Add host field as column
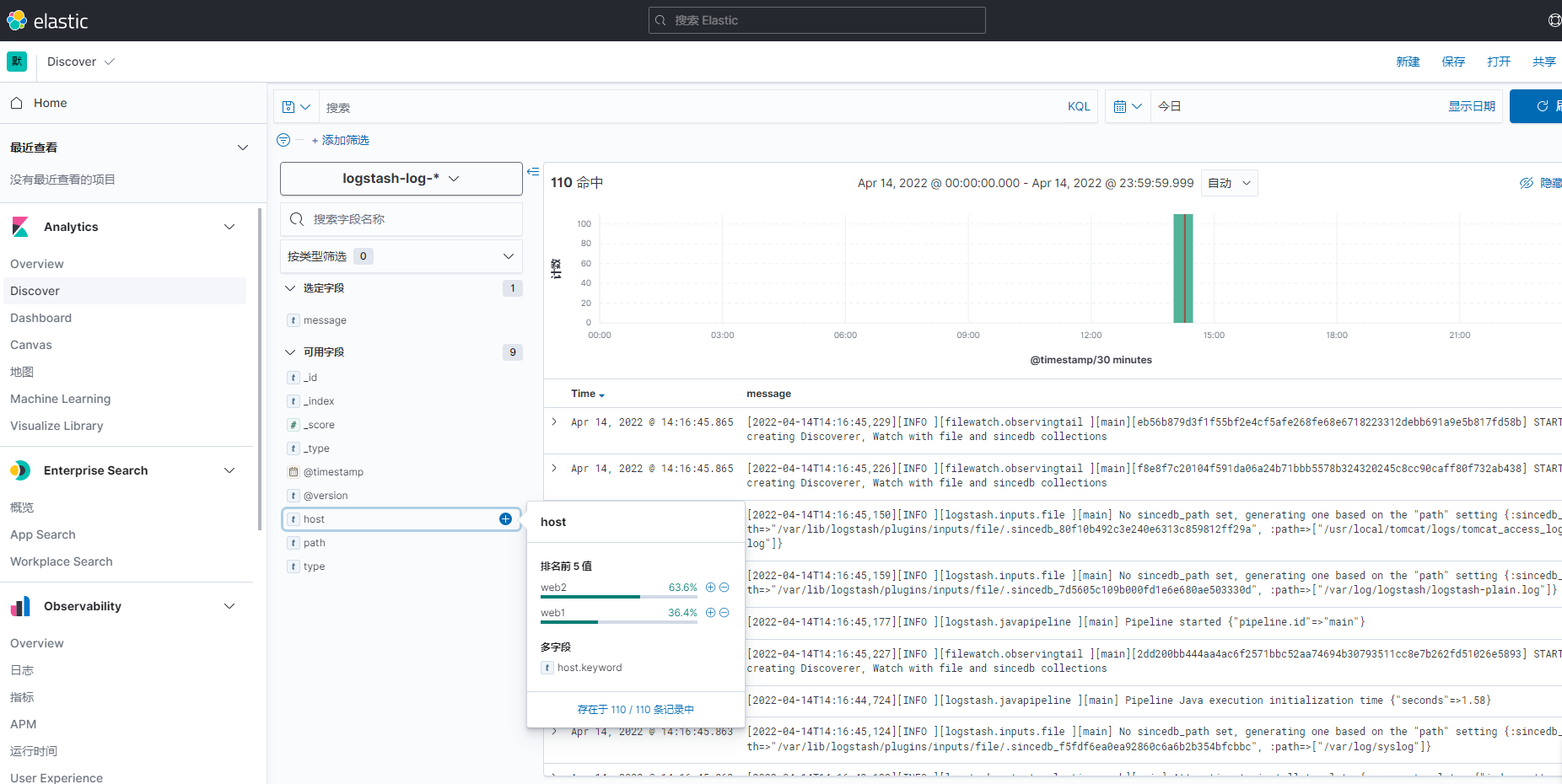Image resolution: width=1562 pixels, height=784 pixels. tap(505, 519)
